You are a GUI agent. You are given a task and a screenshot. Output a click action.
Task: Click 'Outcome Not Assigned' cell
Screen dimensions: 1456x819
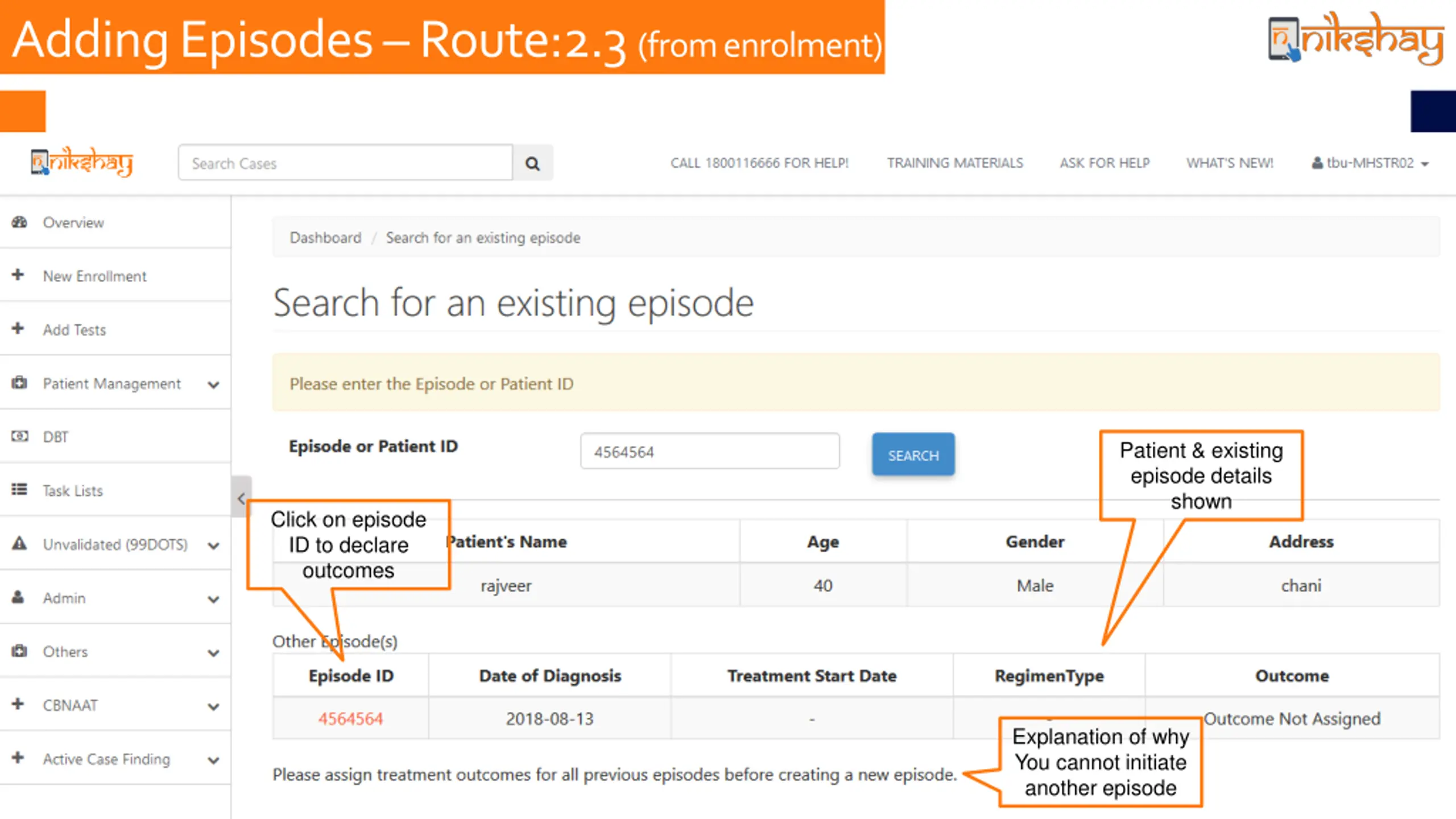[x=1292, y=719]
